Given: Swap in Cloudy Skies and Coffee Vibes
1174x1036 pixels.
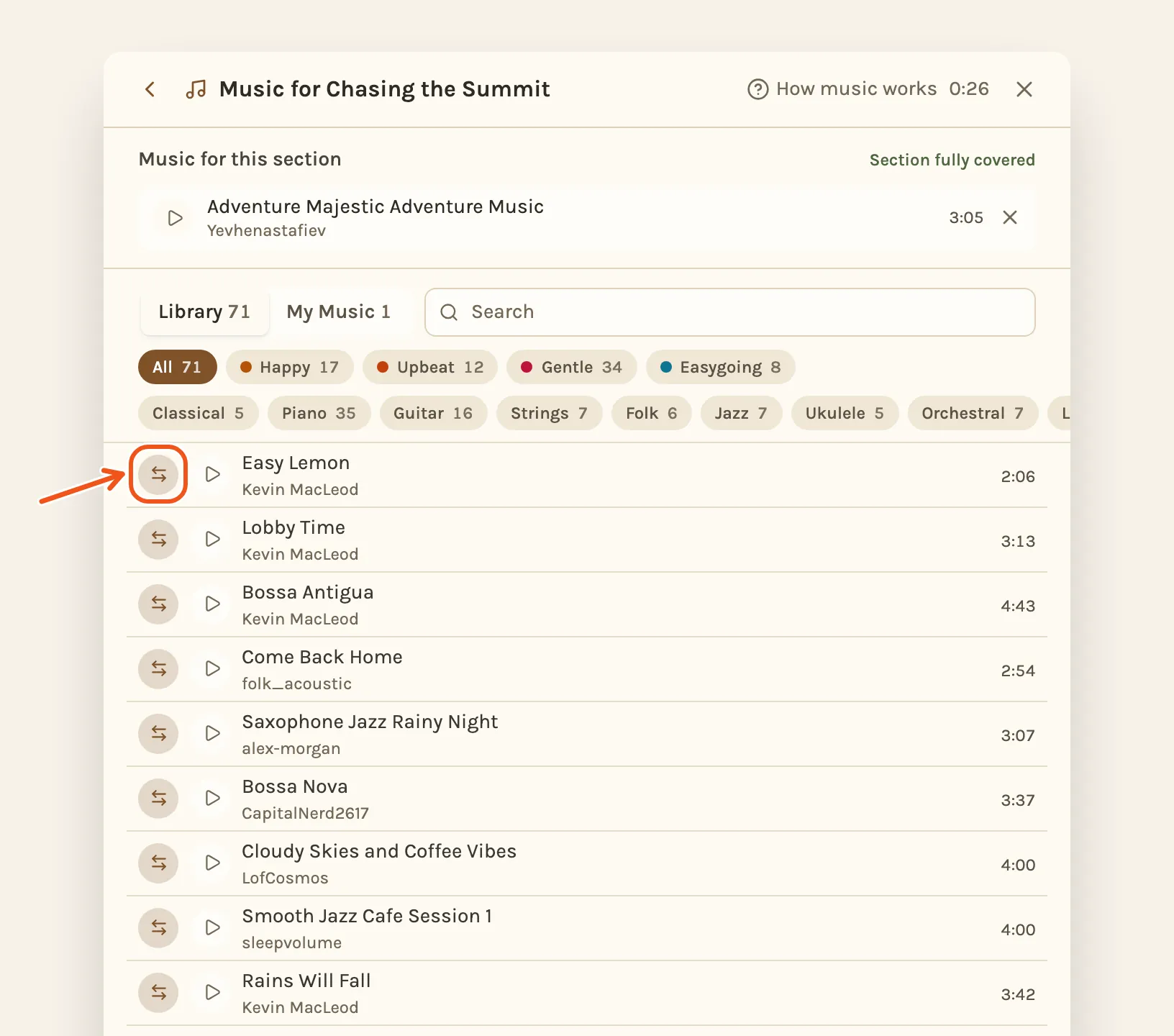Looking at the screenshot, I should [x=158, y=863].
